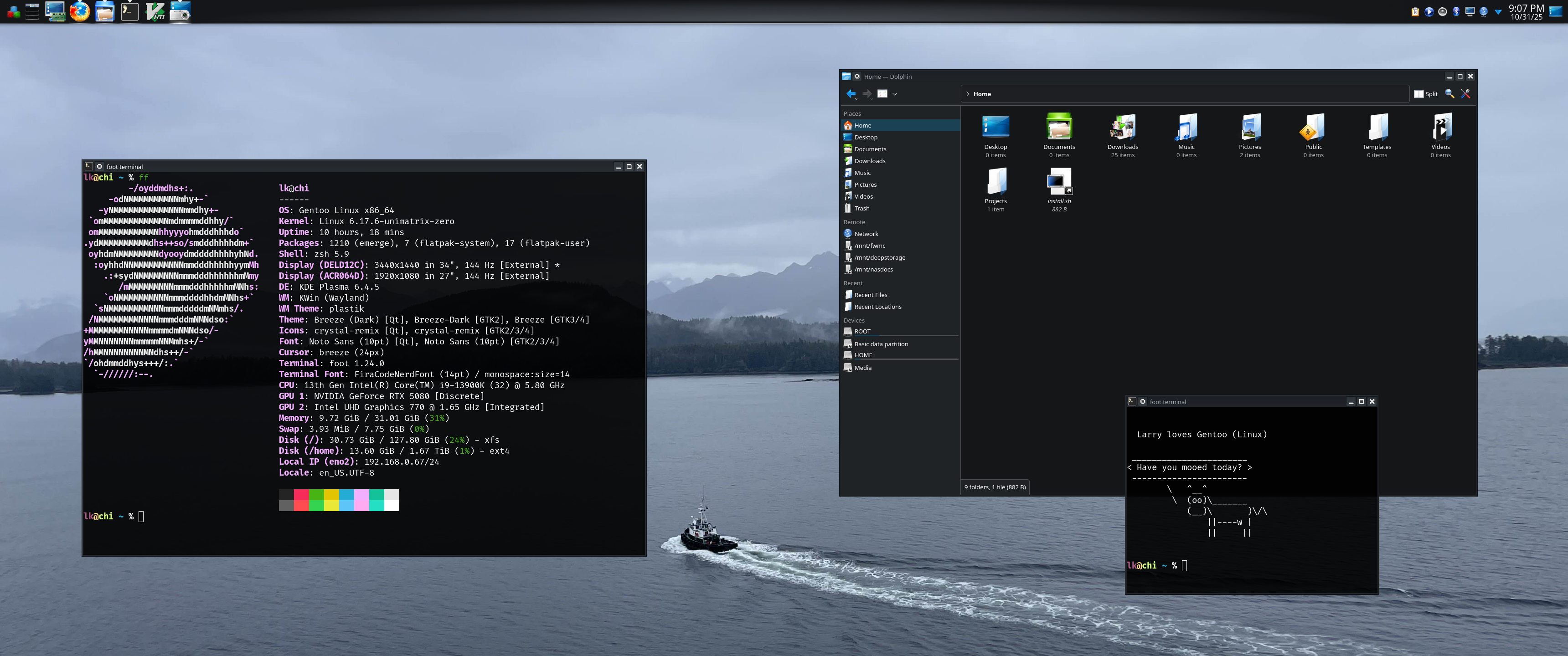The width and height of the screenshot is (1568, 656).
Task: Click Dolphin's back navigation arrow
Action: (851, 94)
